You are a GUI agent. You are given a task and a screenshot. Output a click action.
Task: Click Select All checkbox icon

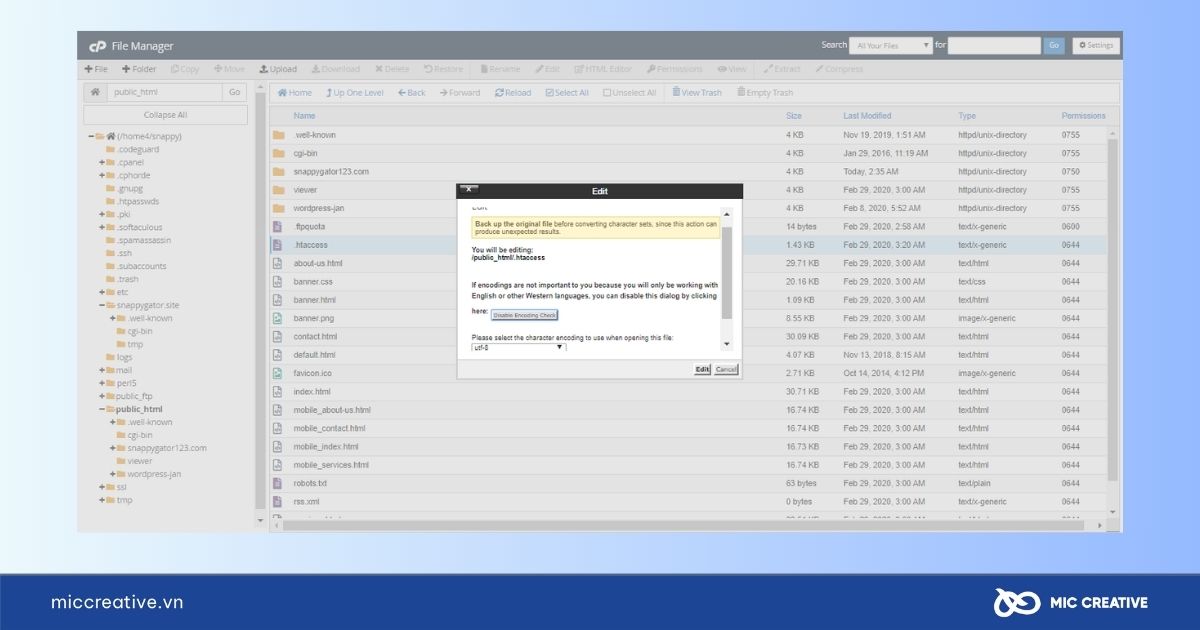pyautogui.click(x=549, y=93)
